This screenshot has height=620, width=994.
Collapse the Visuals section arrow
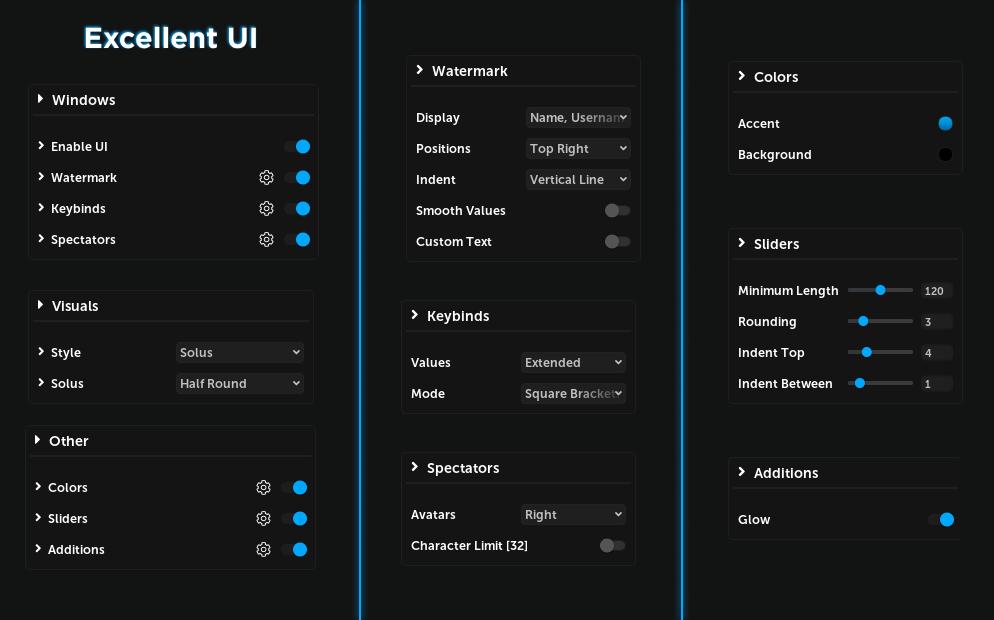pos(40,306)
